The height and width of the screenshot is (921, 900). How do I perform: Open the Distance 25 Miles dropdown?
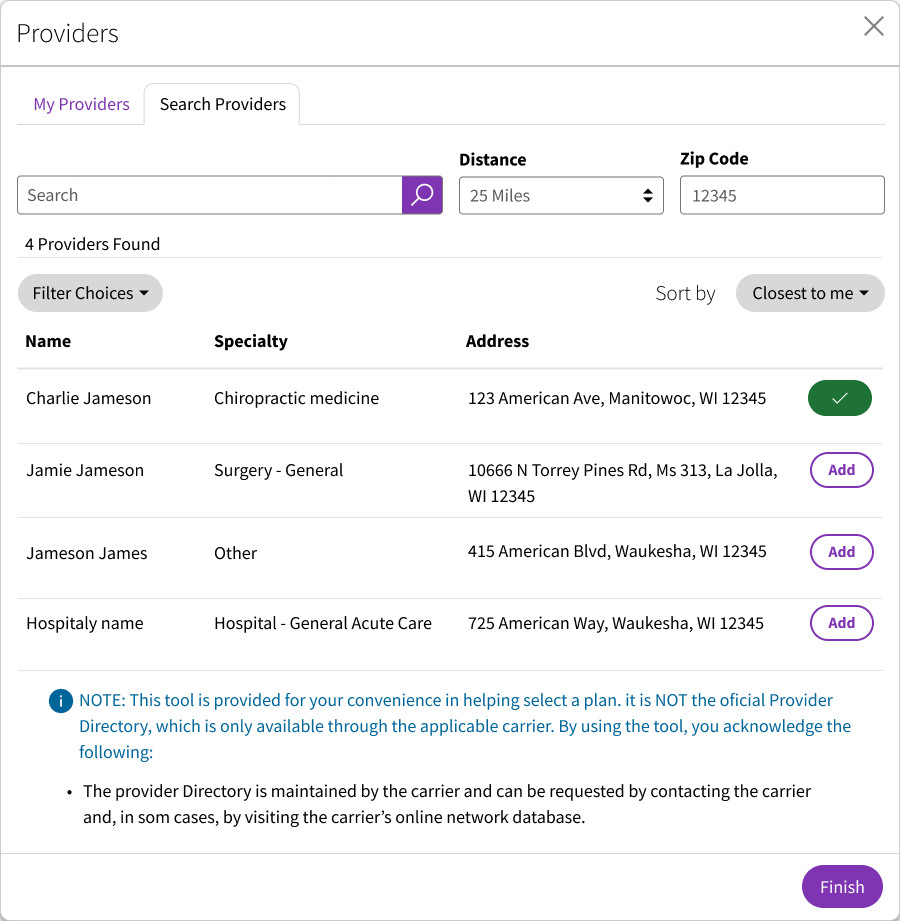click(560, 196)
